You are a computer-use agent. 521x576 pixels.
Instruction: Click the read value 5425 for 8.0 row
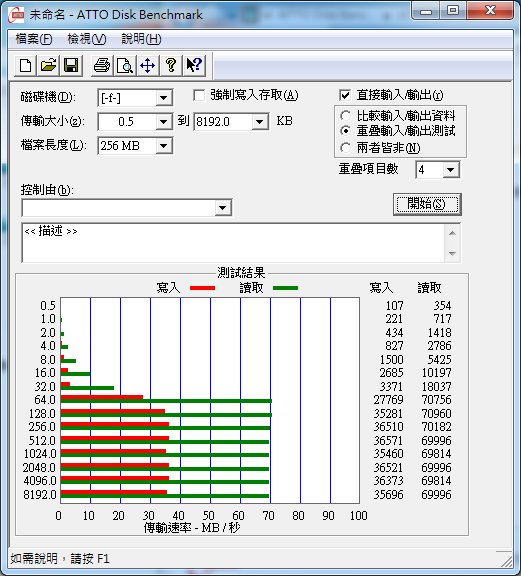[x=439, y=359]
